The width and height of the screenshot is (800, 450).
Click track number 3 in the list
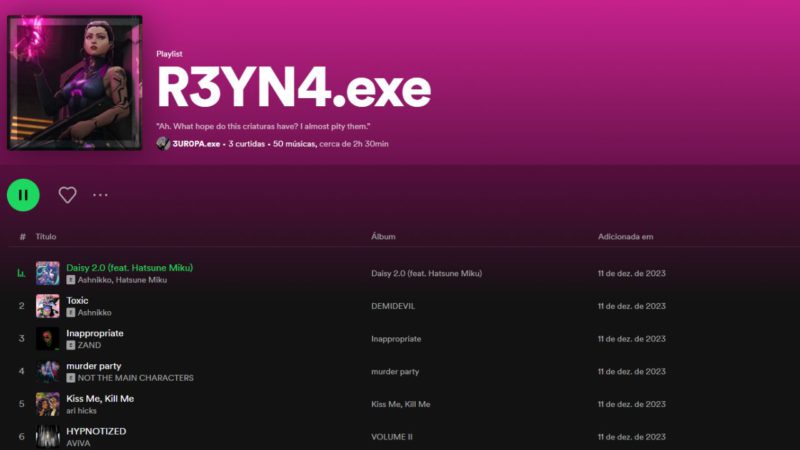(x=21, y=339)
